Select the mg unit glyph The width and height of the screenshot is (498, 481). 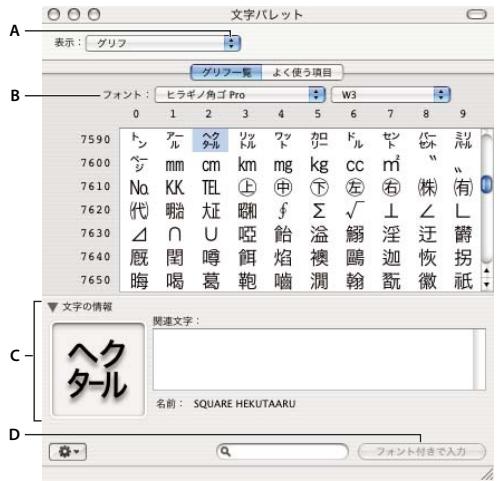click(283, 166)
